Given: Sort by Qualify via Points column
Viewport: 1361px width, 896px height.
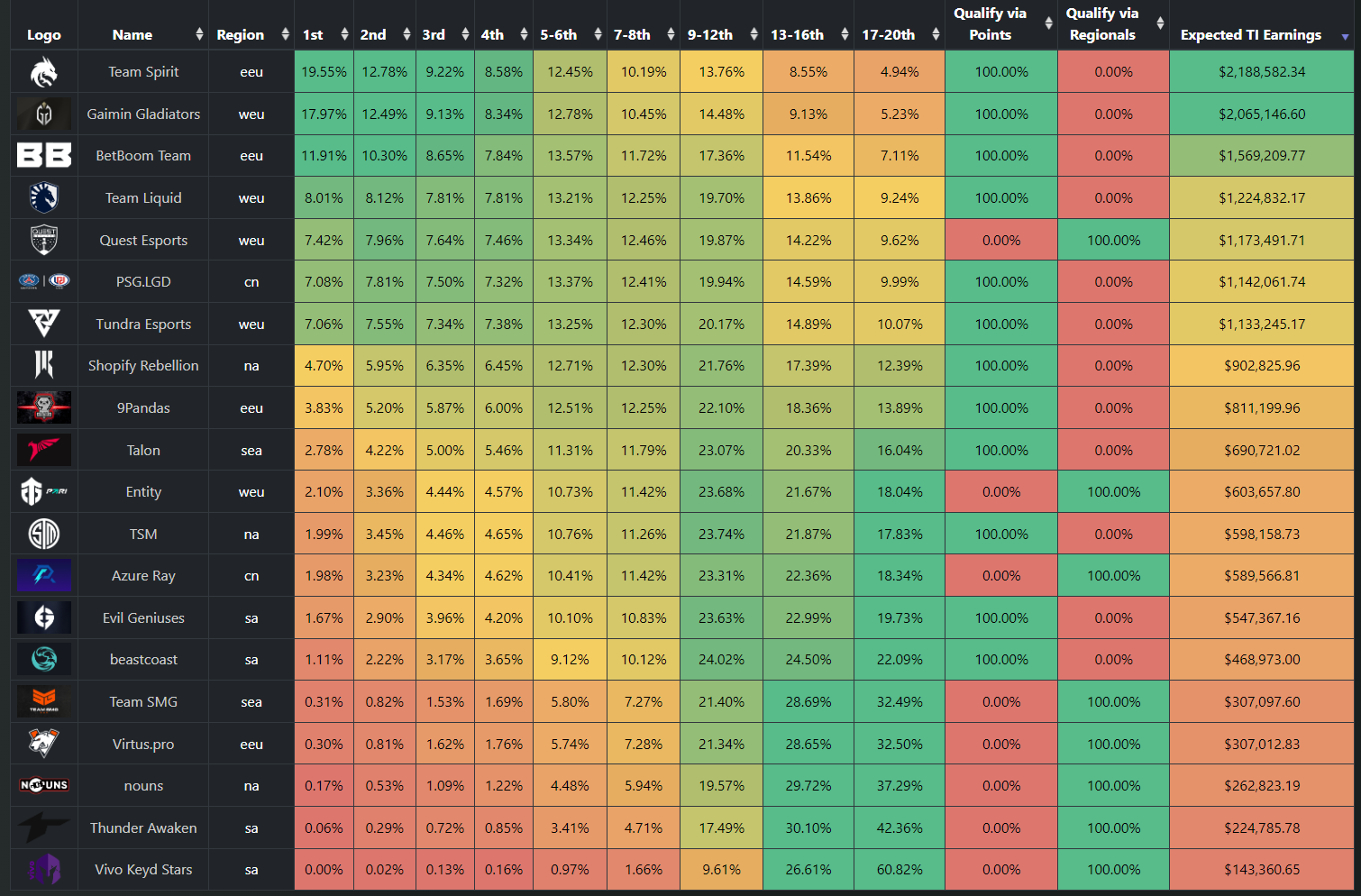Looking at the screenshot, I should [x=1048, y=24].
